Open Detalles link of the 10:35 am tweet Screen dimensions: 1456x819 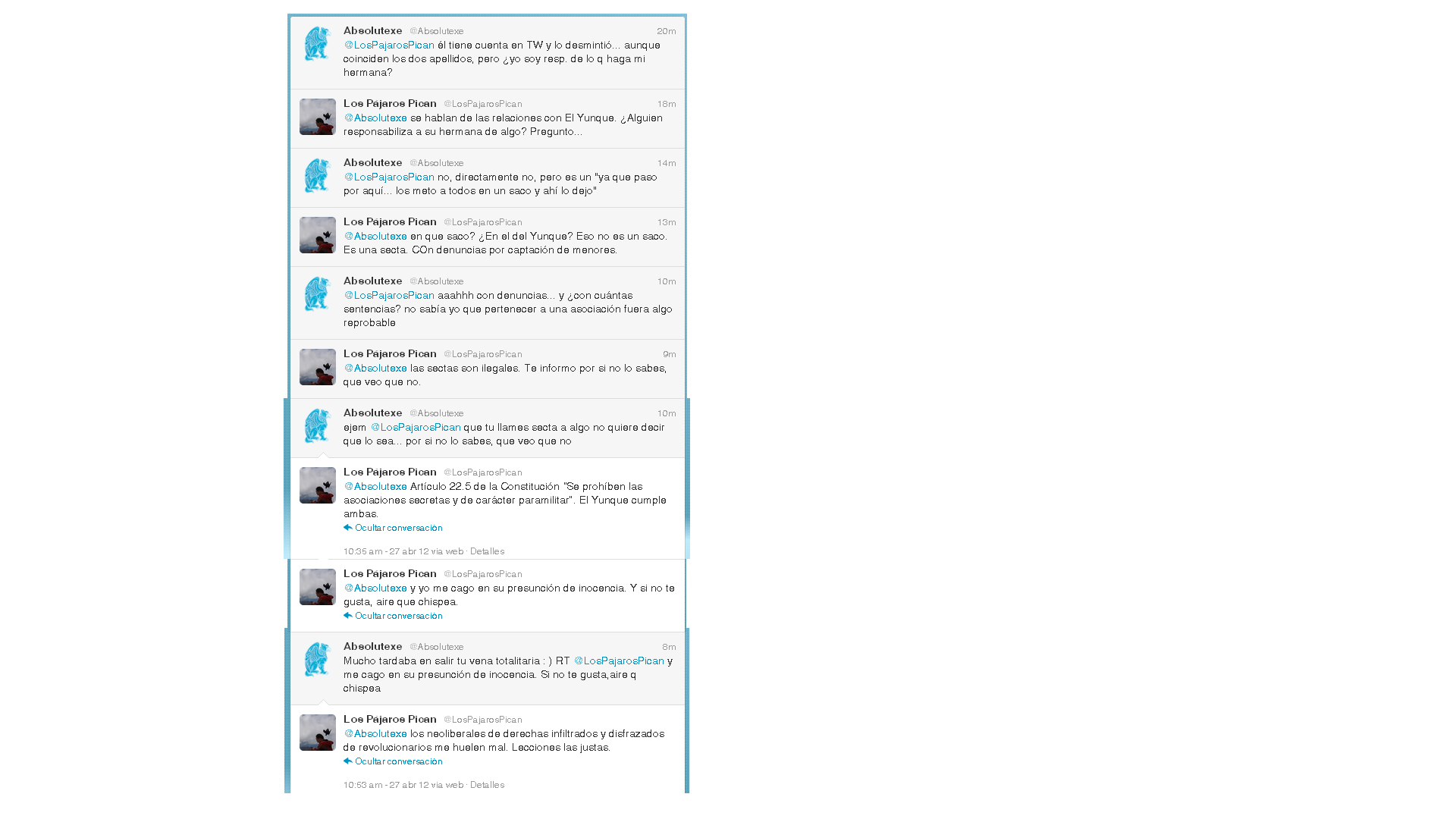487,551
